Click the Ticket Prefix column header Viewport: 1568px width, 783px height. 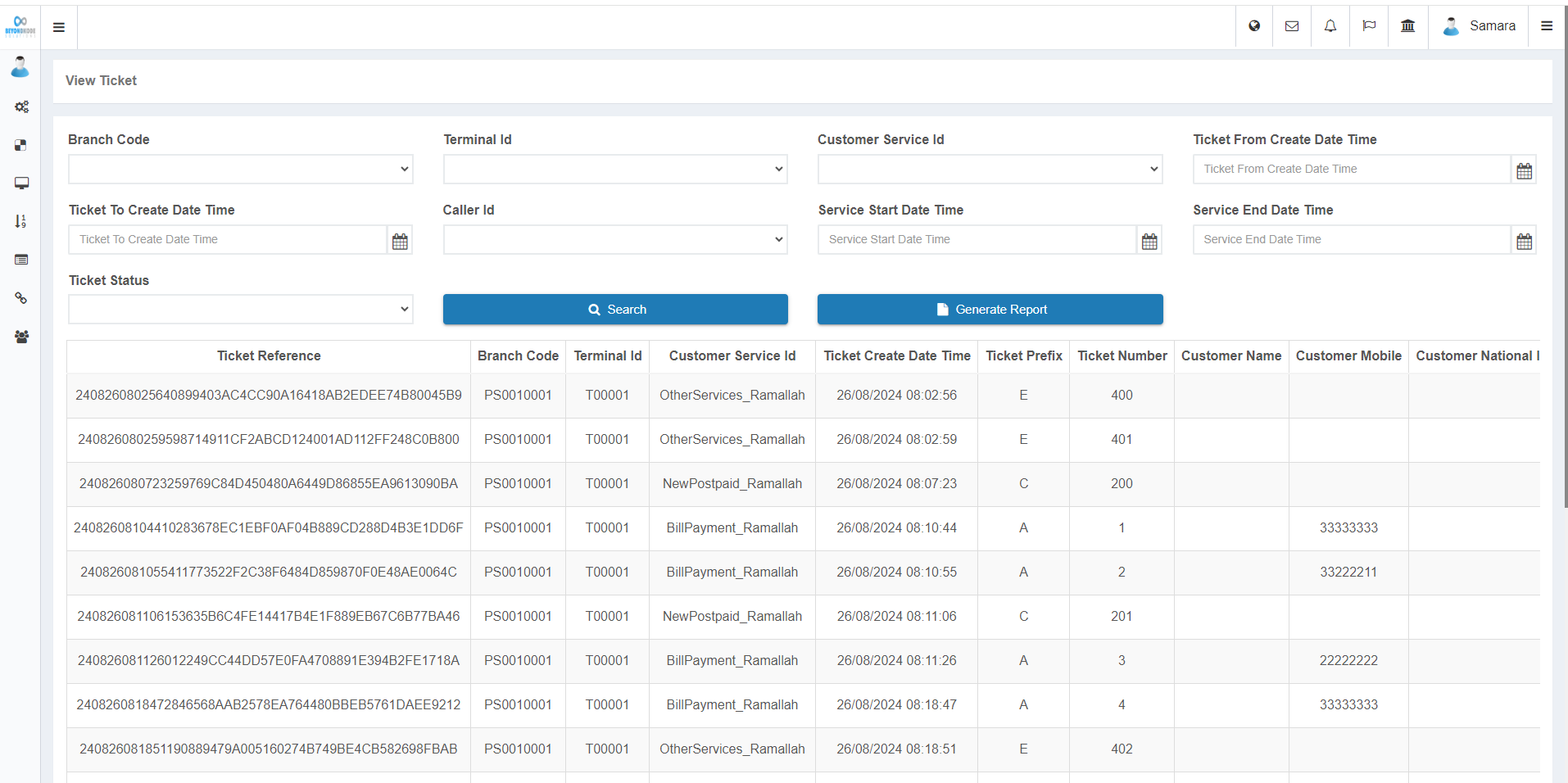(1024, 356)
